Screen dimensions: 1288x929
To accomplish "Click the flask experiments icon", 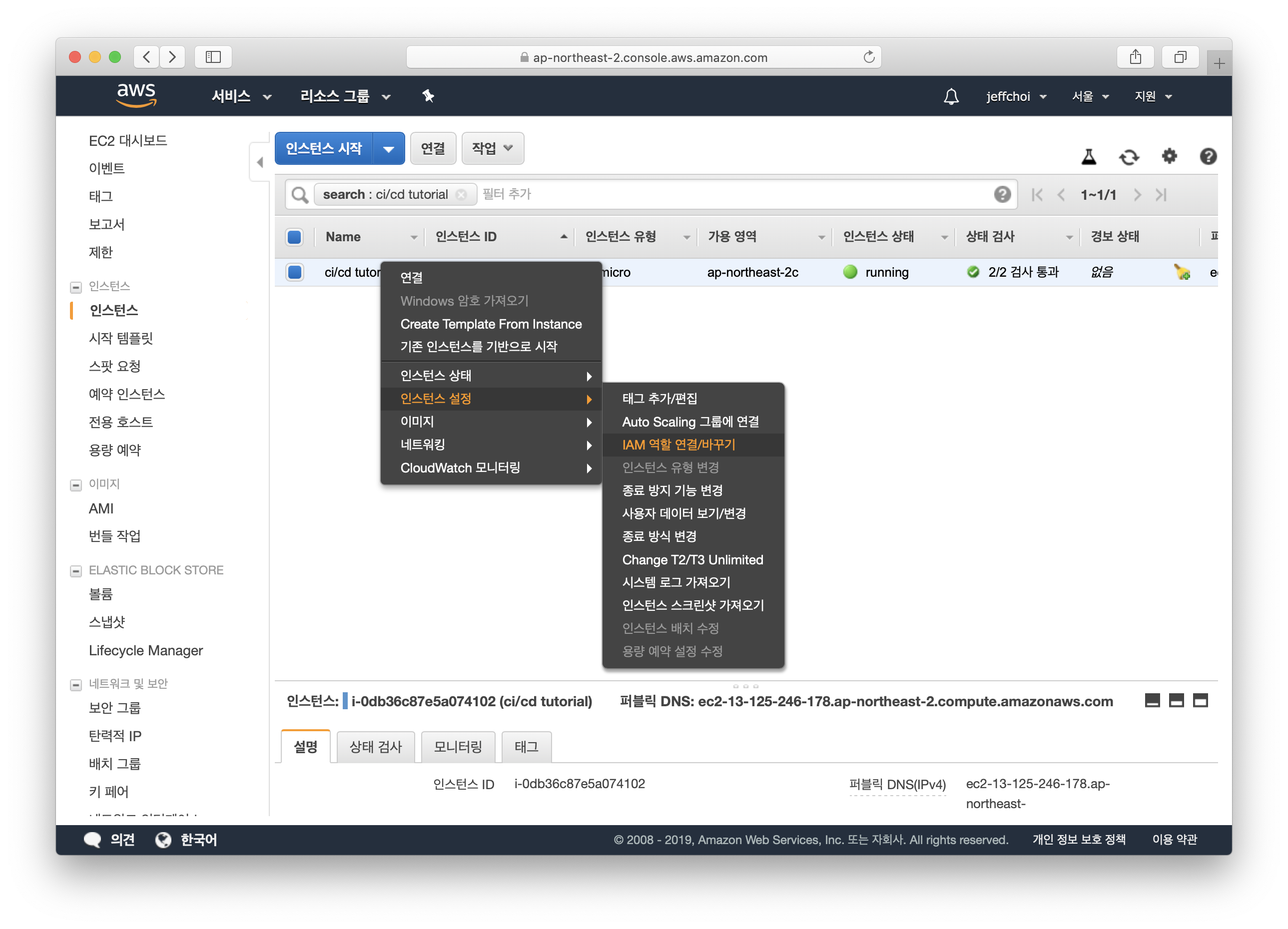I will (x=1089, y=156).
